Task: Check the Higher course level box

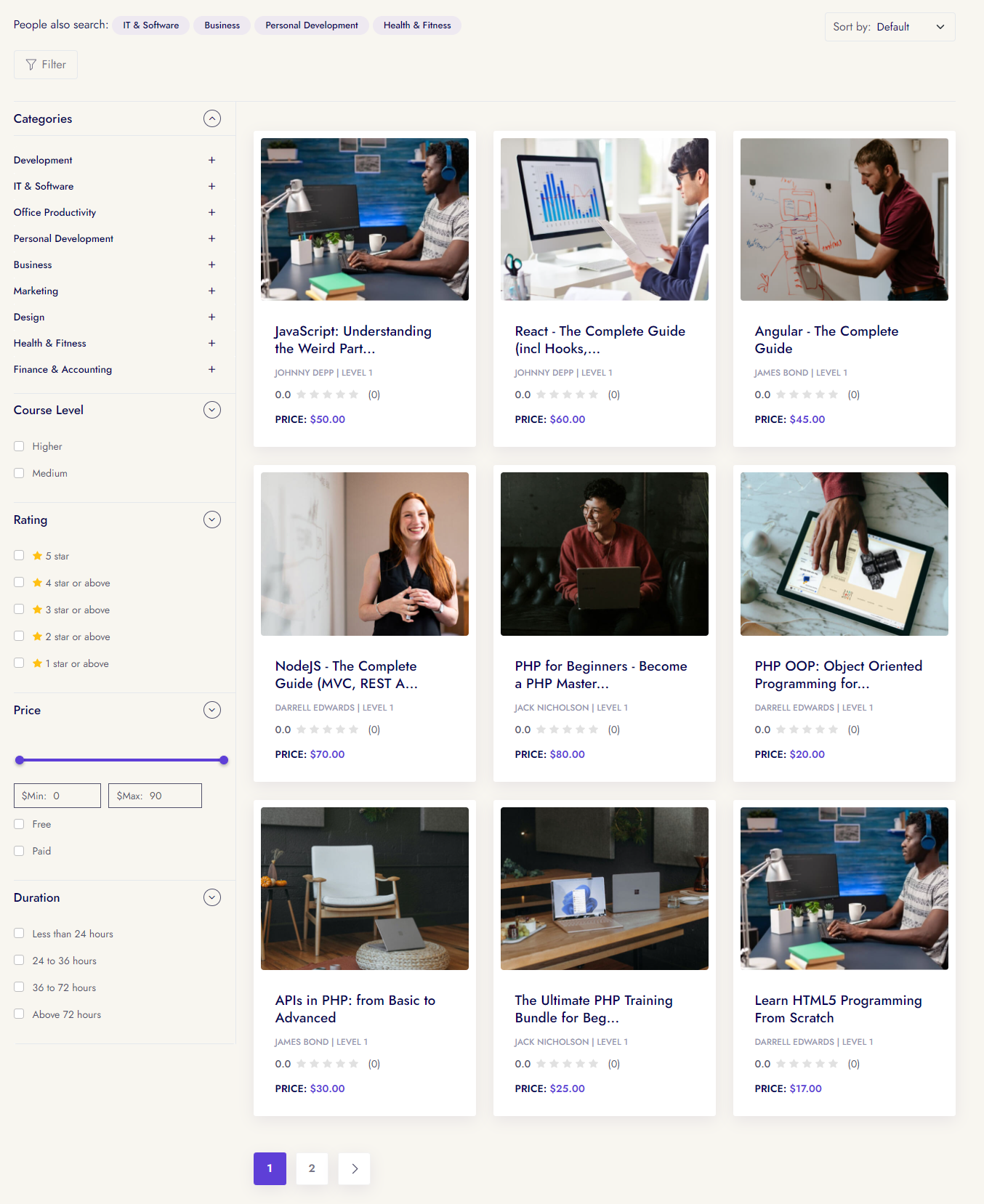Action: (x=20, y=446)
